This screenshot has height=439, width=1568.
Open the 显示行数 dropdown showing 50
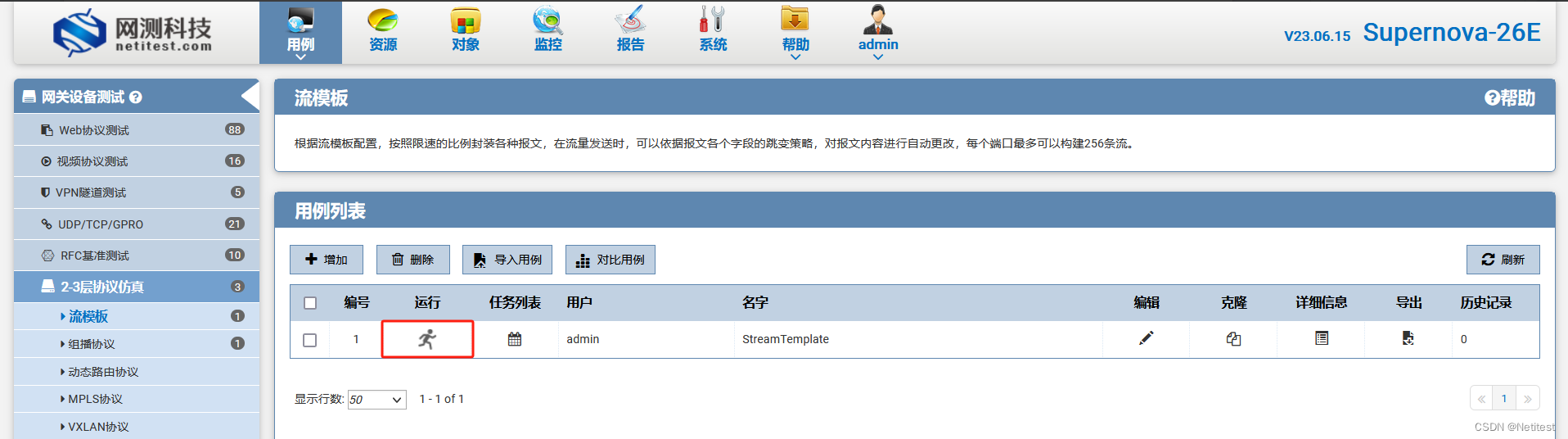(x=376, y=400)
